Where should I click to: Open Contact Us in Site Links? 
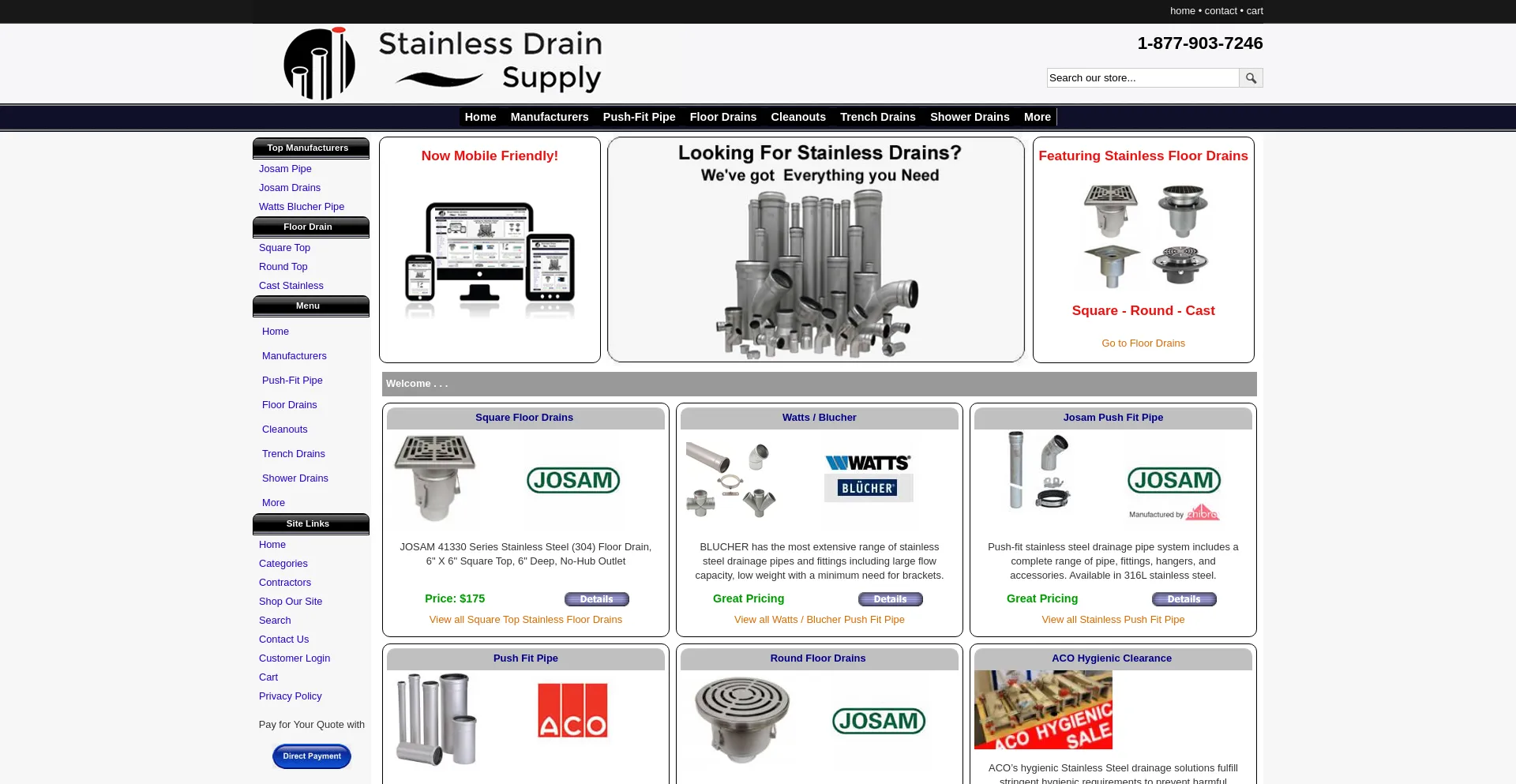[284, 640]
